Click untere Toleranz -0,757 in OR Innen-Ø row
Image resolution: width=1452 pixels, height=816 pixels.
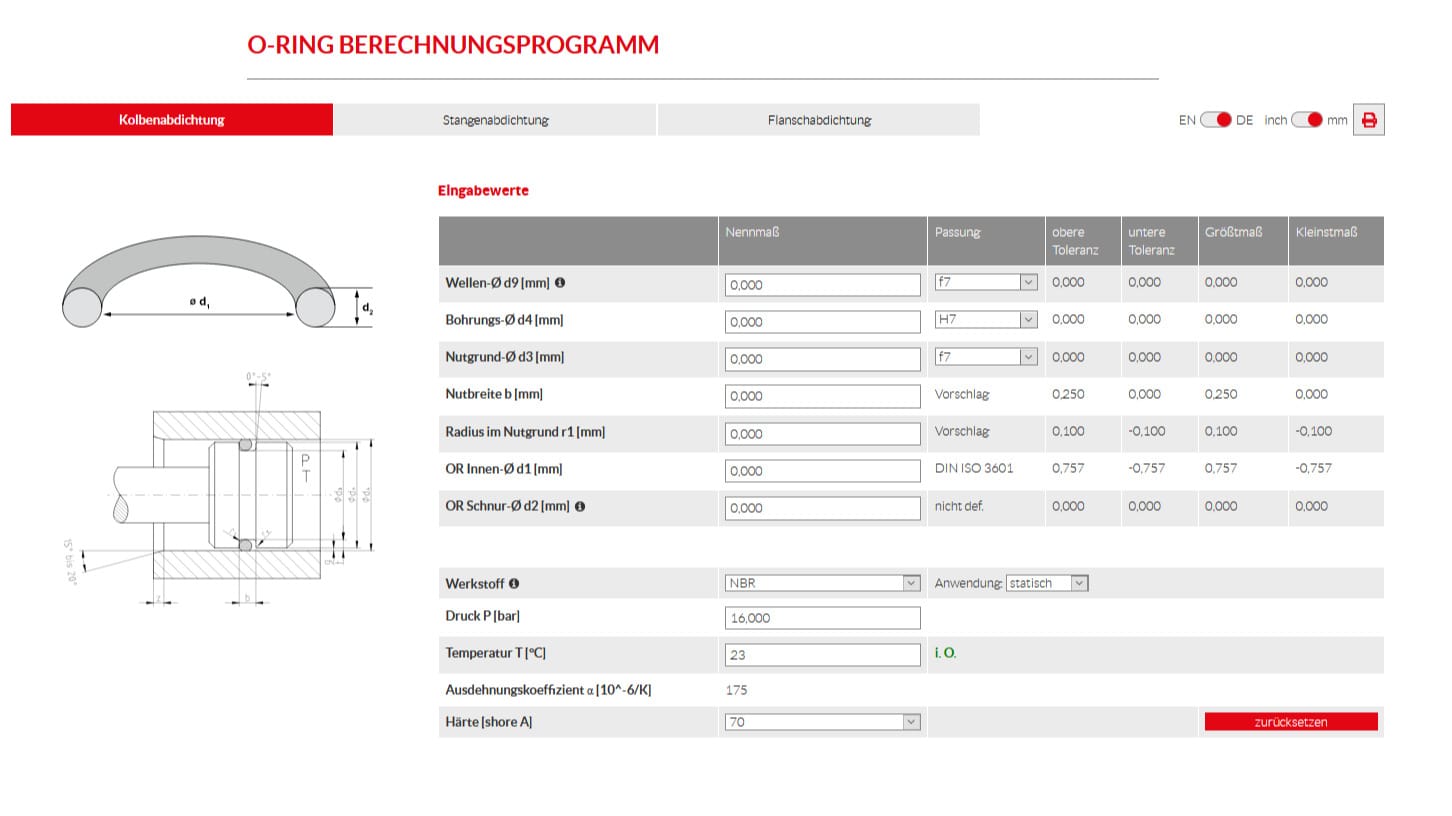pyautogui.click(x=1146, y=468)
